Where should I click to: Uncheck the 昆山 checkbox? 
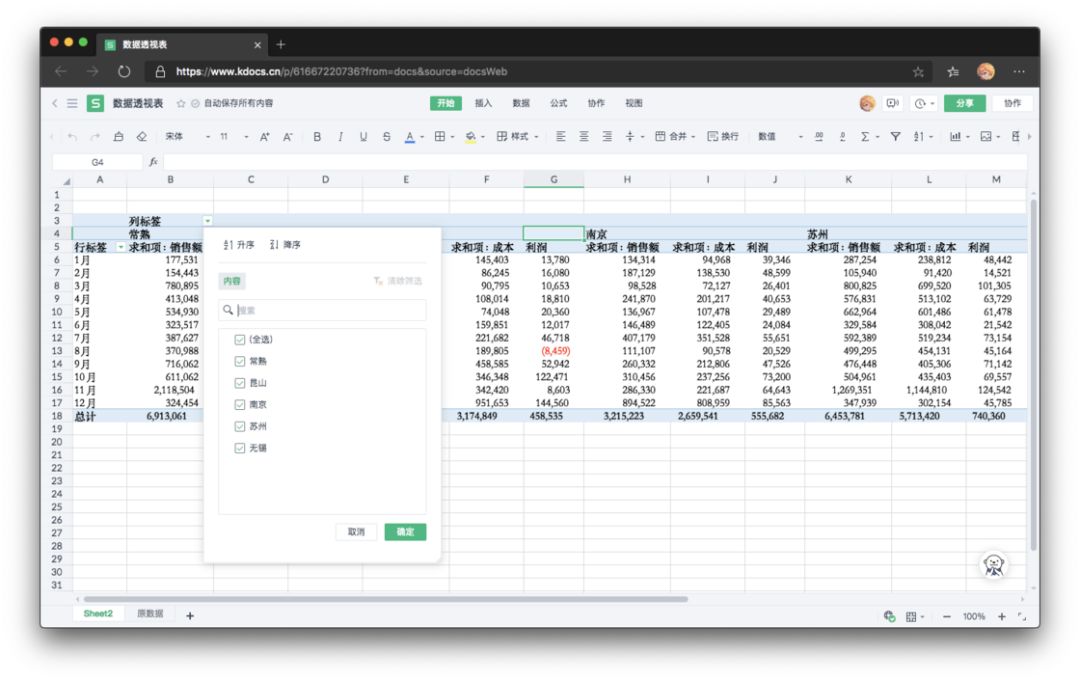240,383
